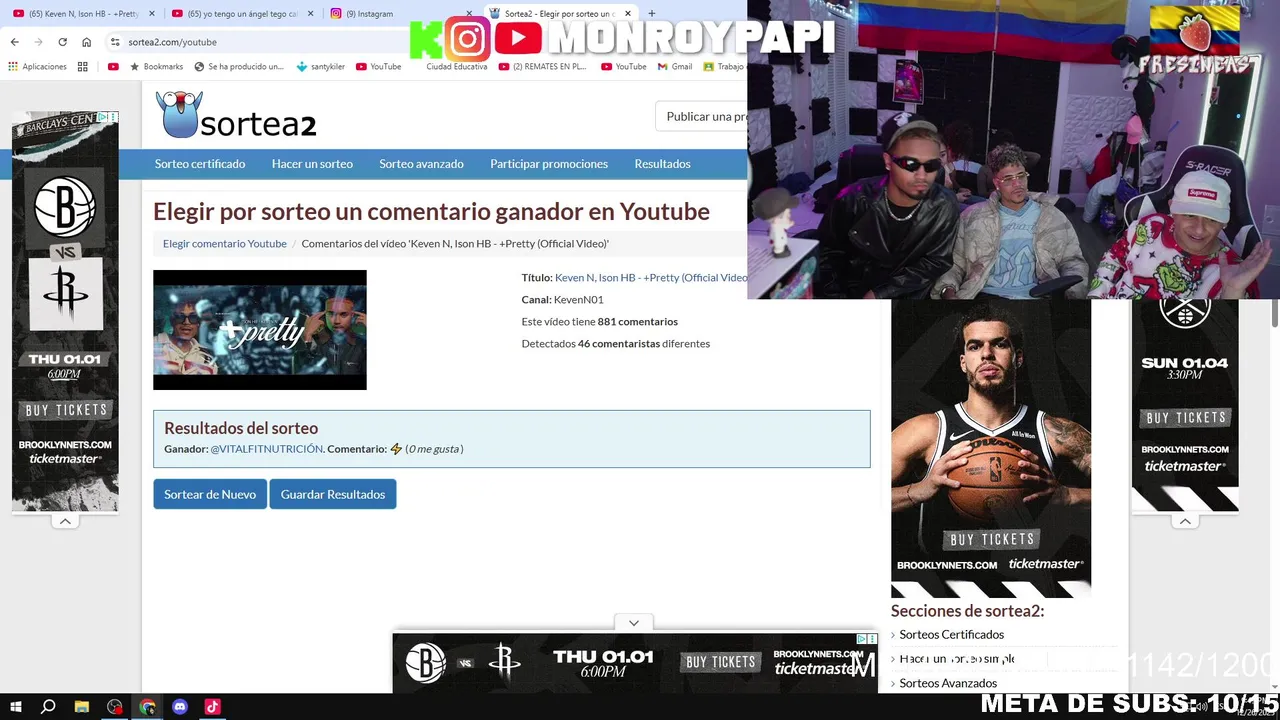This screenshot has width=1280, height=720.
Task: Open Windows taskbar search
Action: pyautogui.click(x=48, y=707)
